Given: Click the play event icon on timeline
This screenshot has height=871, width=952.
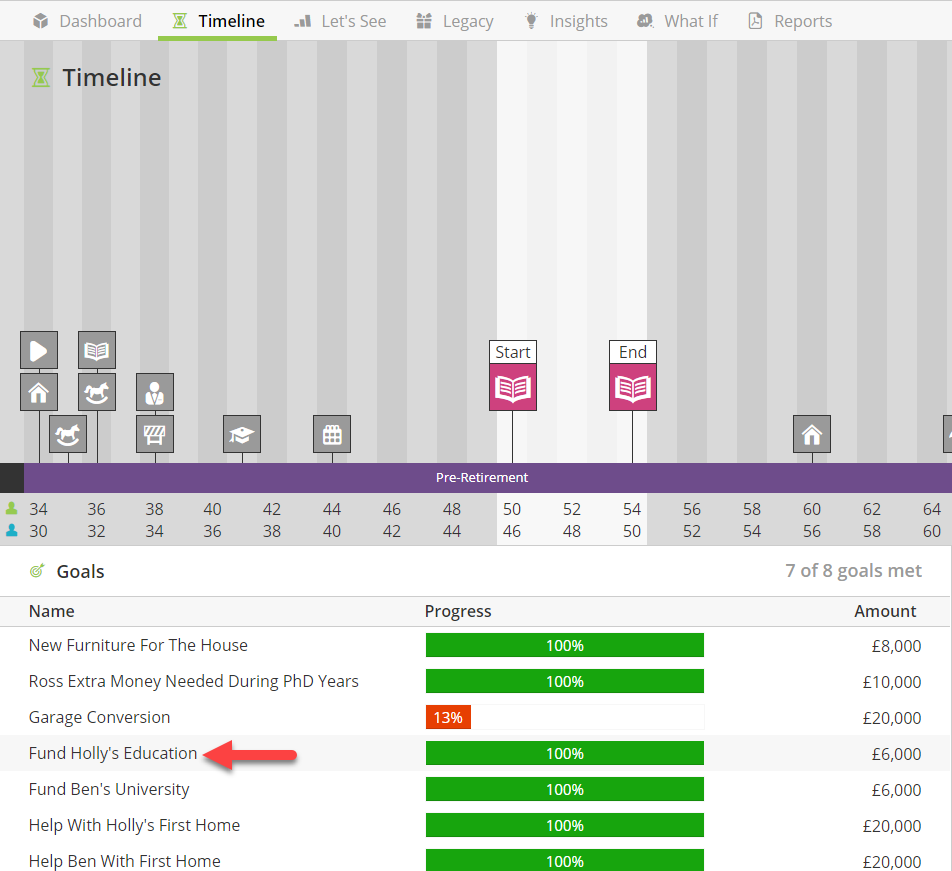Looking at the screenshot, I should coord(39,350).
